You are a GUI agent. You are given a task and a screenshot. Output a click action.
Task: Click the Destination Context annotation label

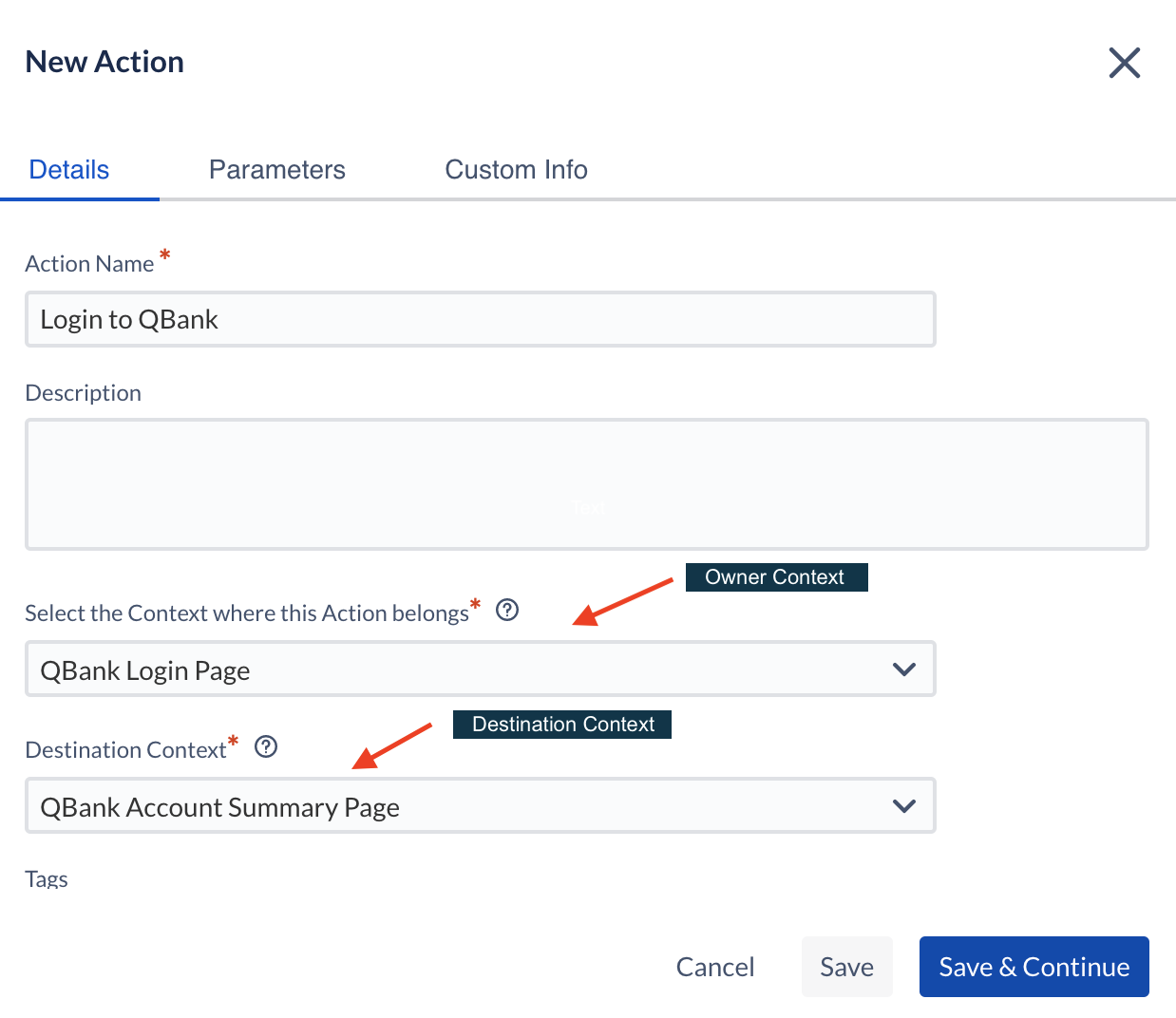(562, 725)
